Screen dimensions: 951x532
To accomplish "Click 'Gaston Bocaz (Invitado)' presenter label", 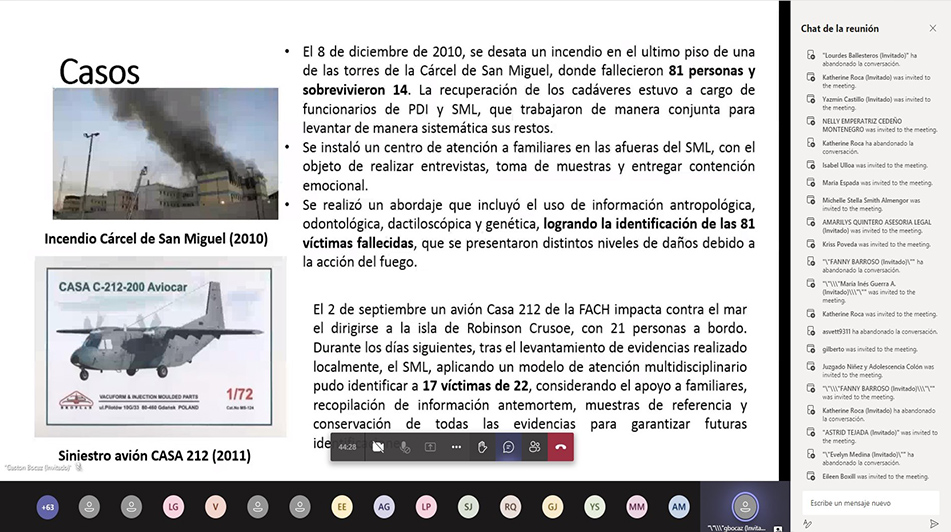I will click(x=38, y=468).
